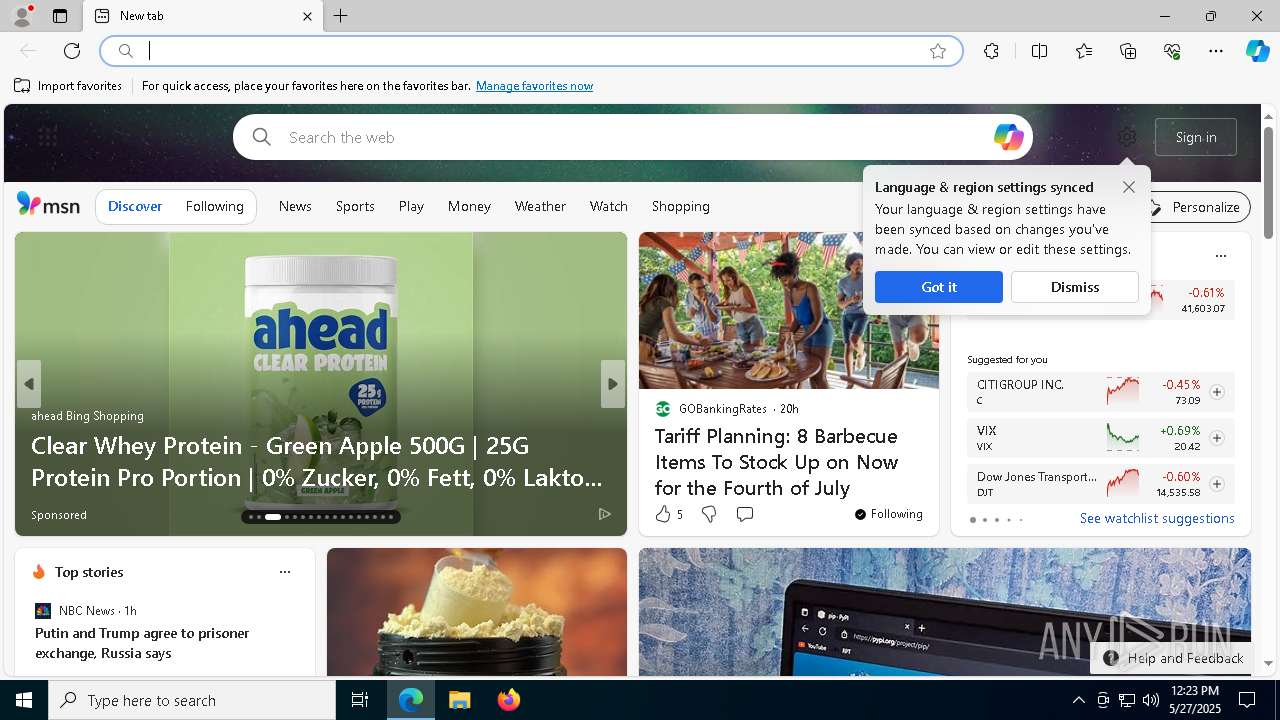1280x720 pixels.
Task: Click the browser address bar
Action: tap(530, 51)
